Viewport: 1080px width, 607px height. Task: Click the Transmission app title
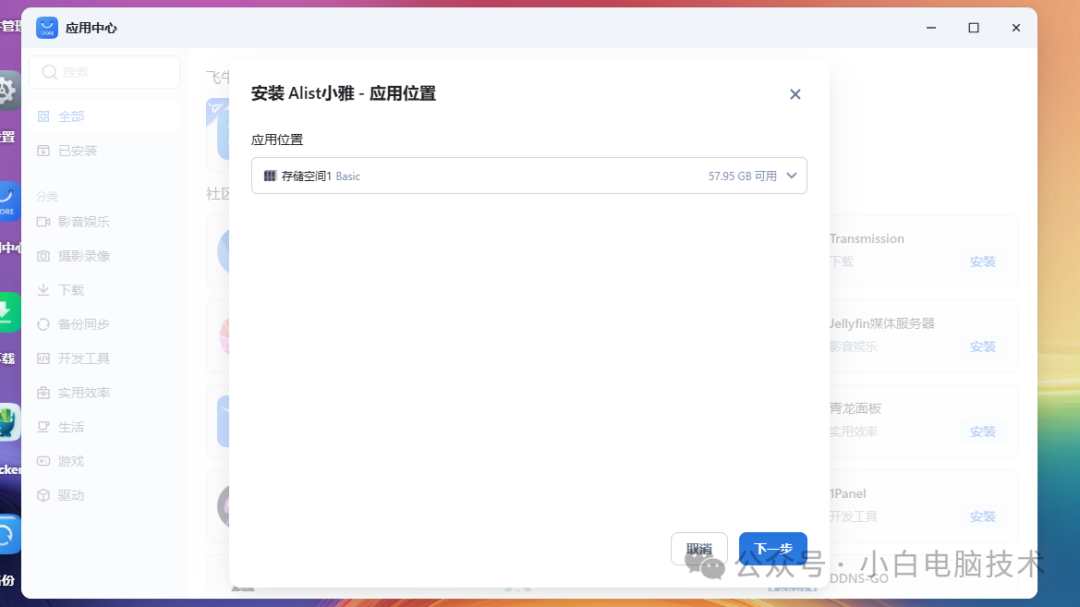pyautogui.click(x=866, y=239)
